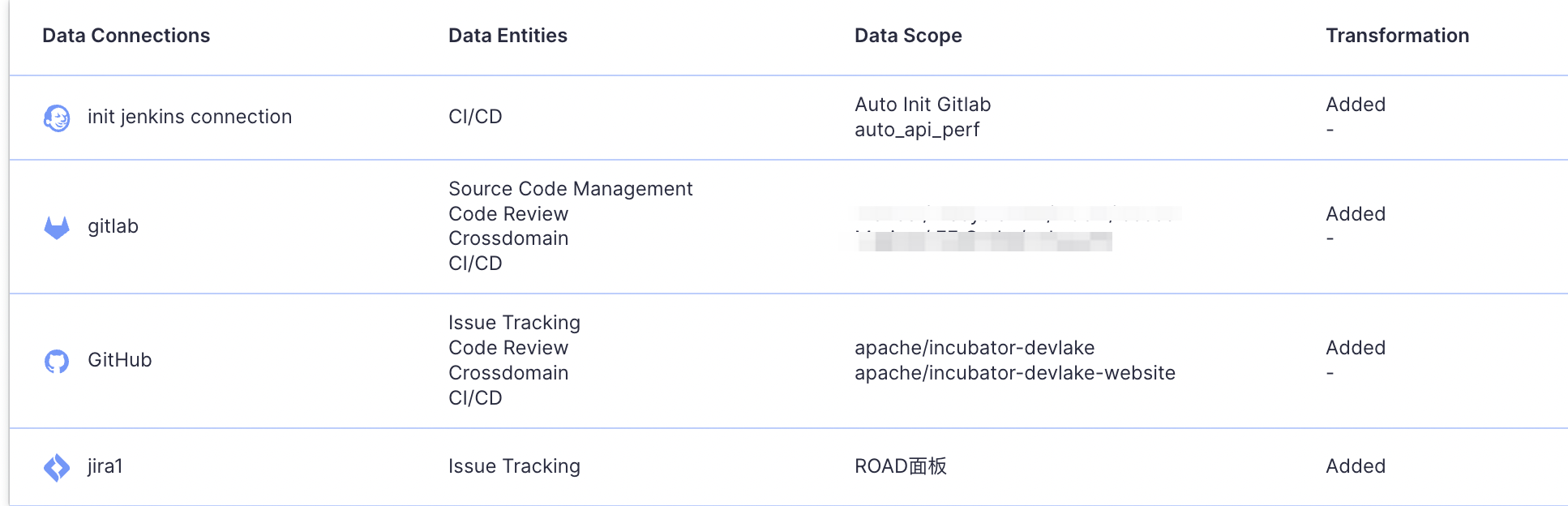Click apache/incubator-devlake-website scope entry
Viewport: 1568px width, 506px height.
coord(1015,373)
